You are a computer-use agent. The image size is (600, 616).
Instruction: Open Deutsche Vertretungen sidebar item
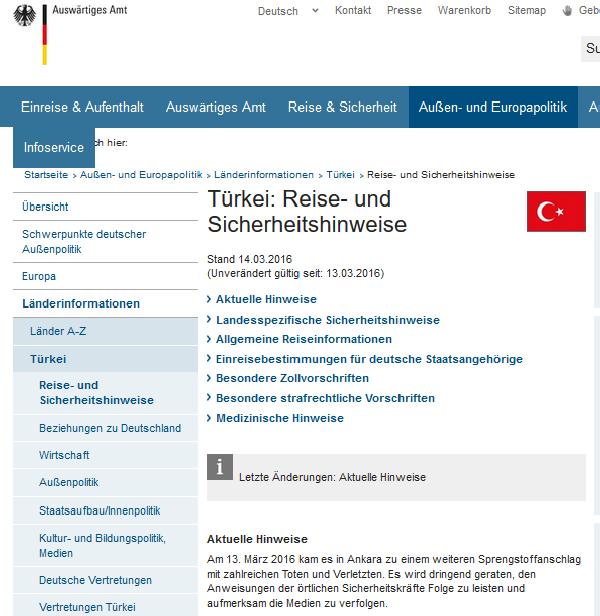pyautogui.click(x=105, y=580)
